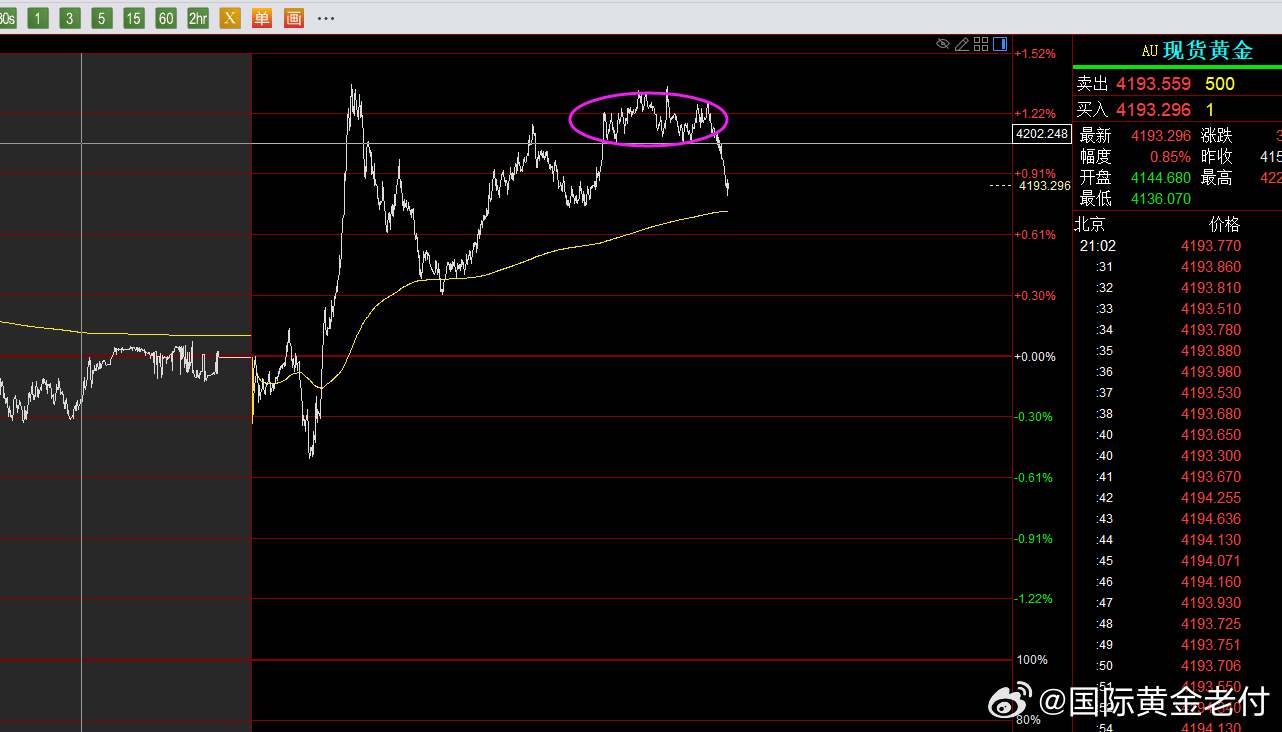1282x732 pixels.
Task: Click the +1.52% axis label
Action: (x=1035, y=54)
